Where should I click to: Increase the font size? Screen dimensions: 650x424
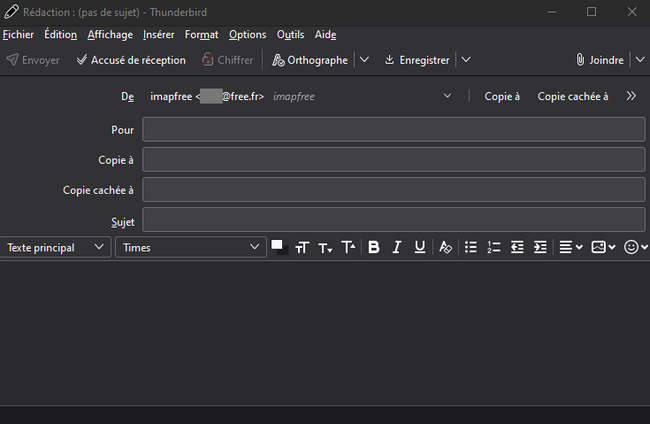348,248
